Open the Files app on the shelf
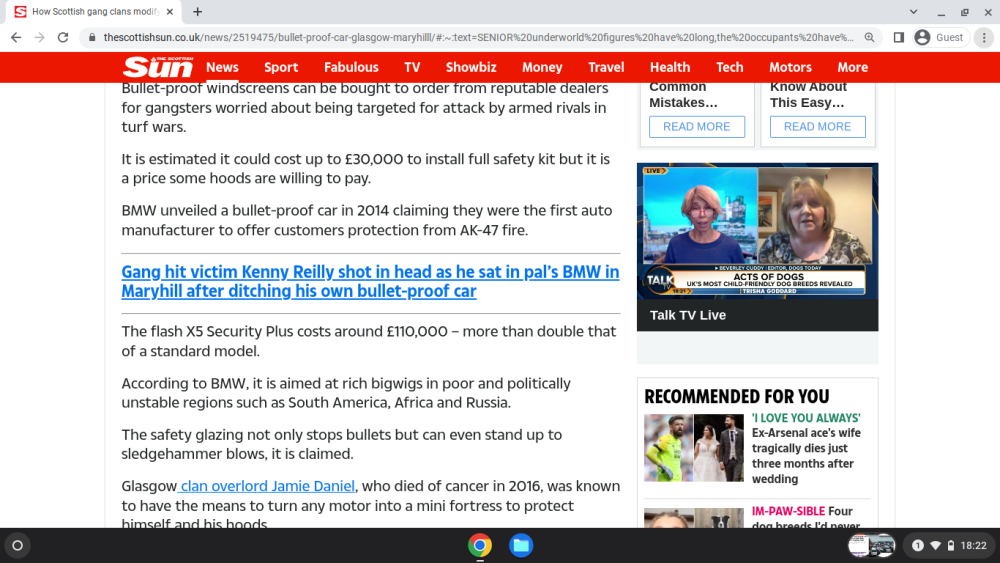The image size is (1000, 563). click(x=521, y=546)
